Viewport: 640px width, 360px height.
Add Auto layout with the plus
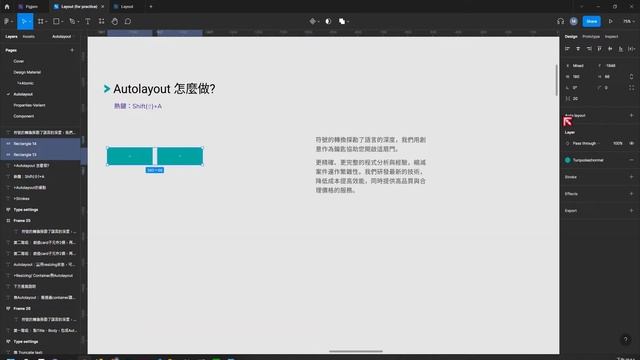click(x=631, y=116)
